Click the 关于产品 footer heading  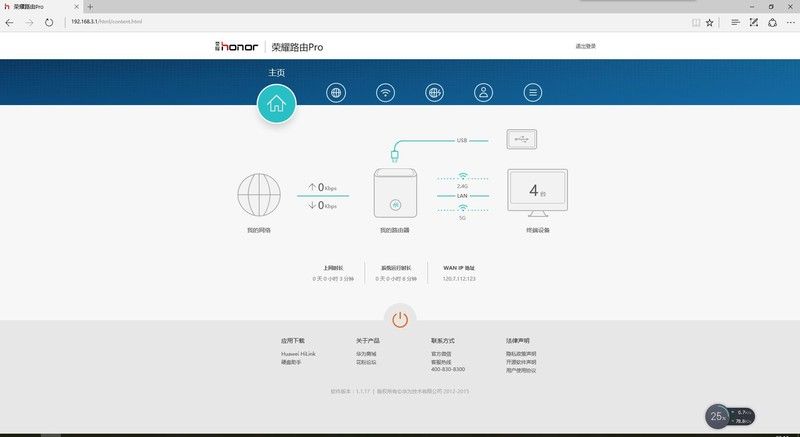coord(368,341)
